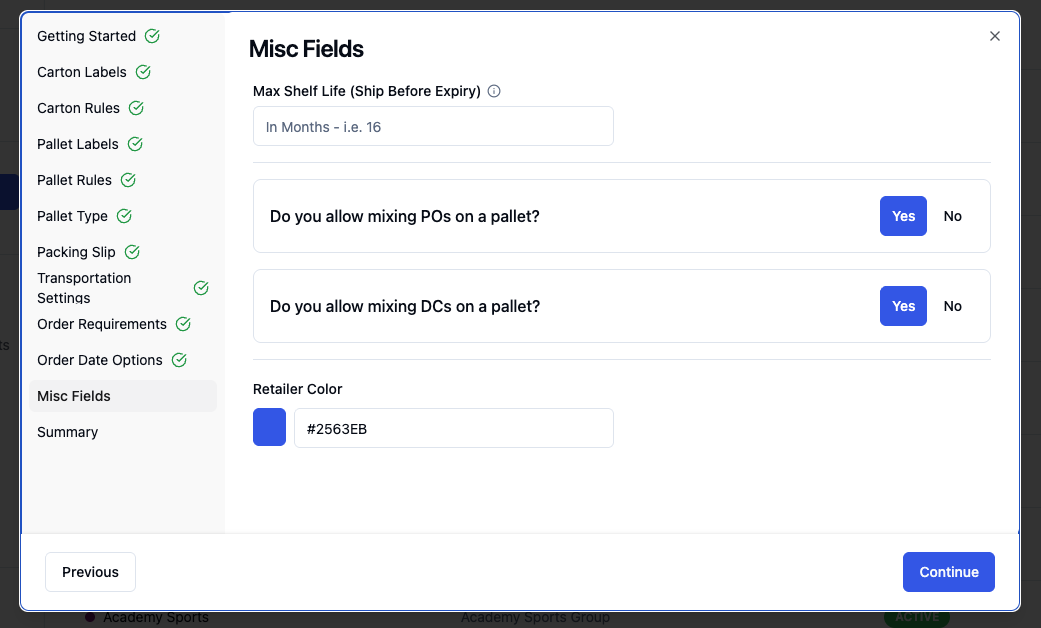Click the green checkmark beside Getting Started
Image resolution: width=1041 pixels, height=628 pixels.
coord(152,36)
